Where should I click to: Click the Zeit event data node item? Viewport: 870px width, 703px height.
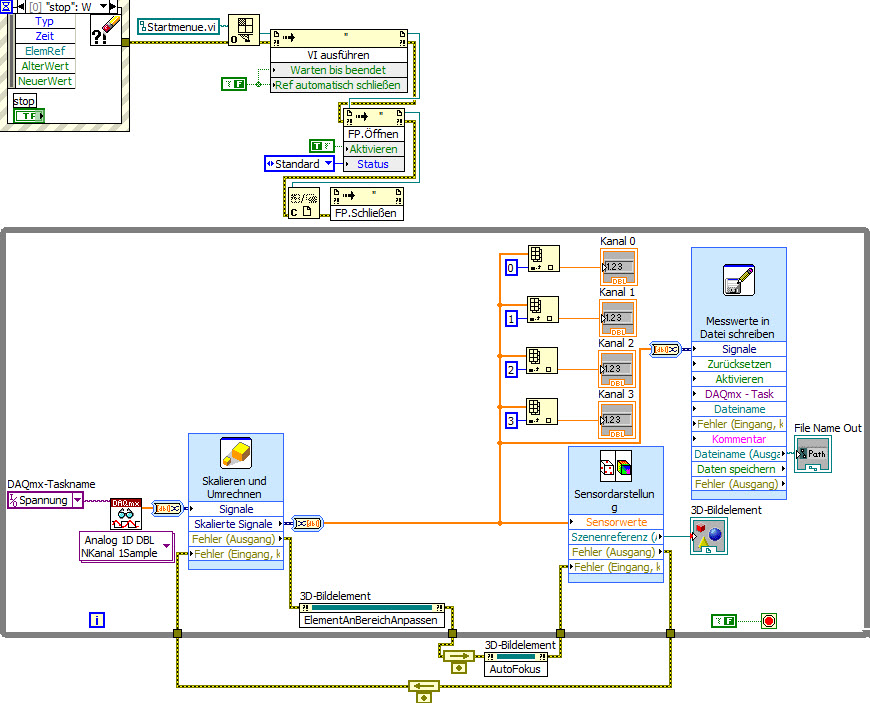click(45, 36)
